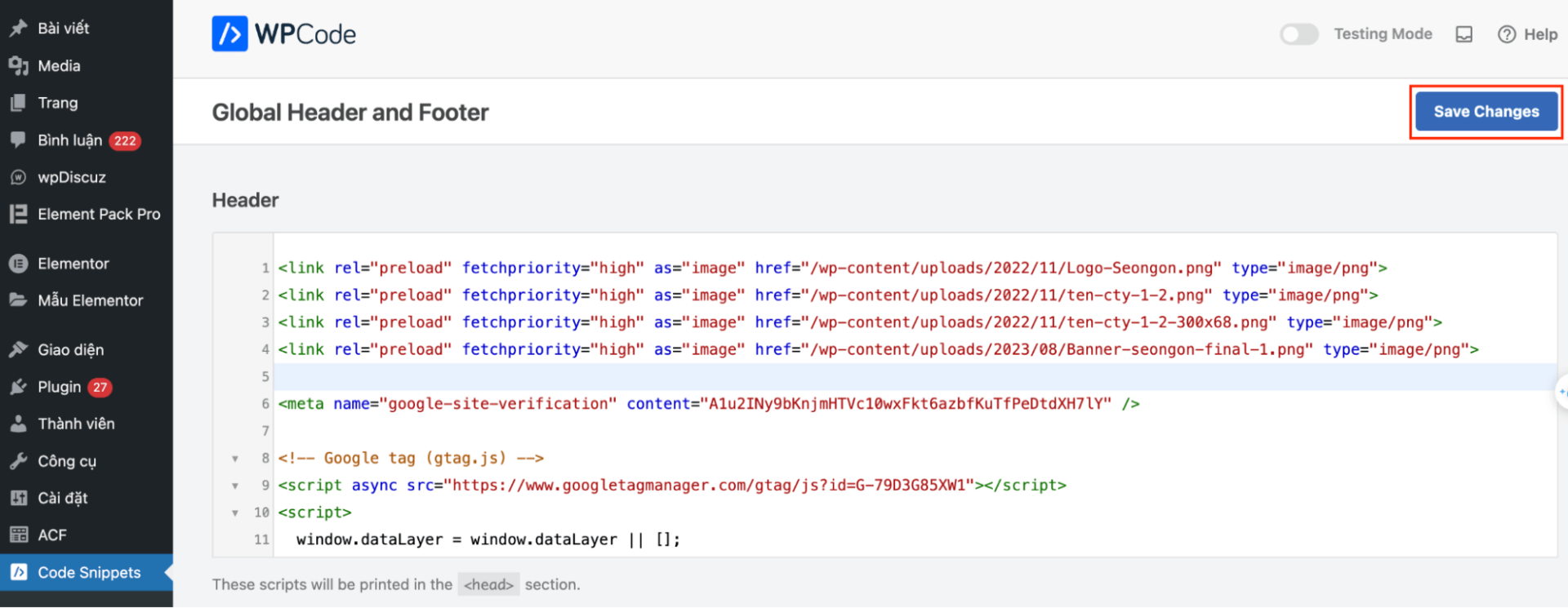Click the ACF icon in the sidebar
The width and height of the screenshot is (1568, 608).
(x=18, y=535)
